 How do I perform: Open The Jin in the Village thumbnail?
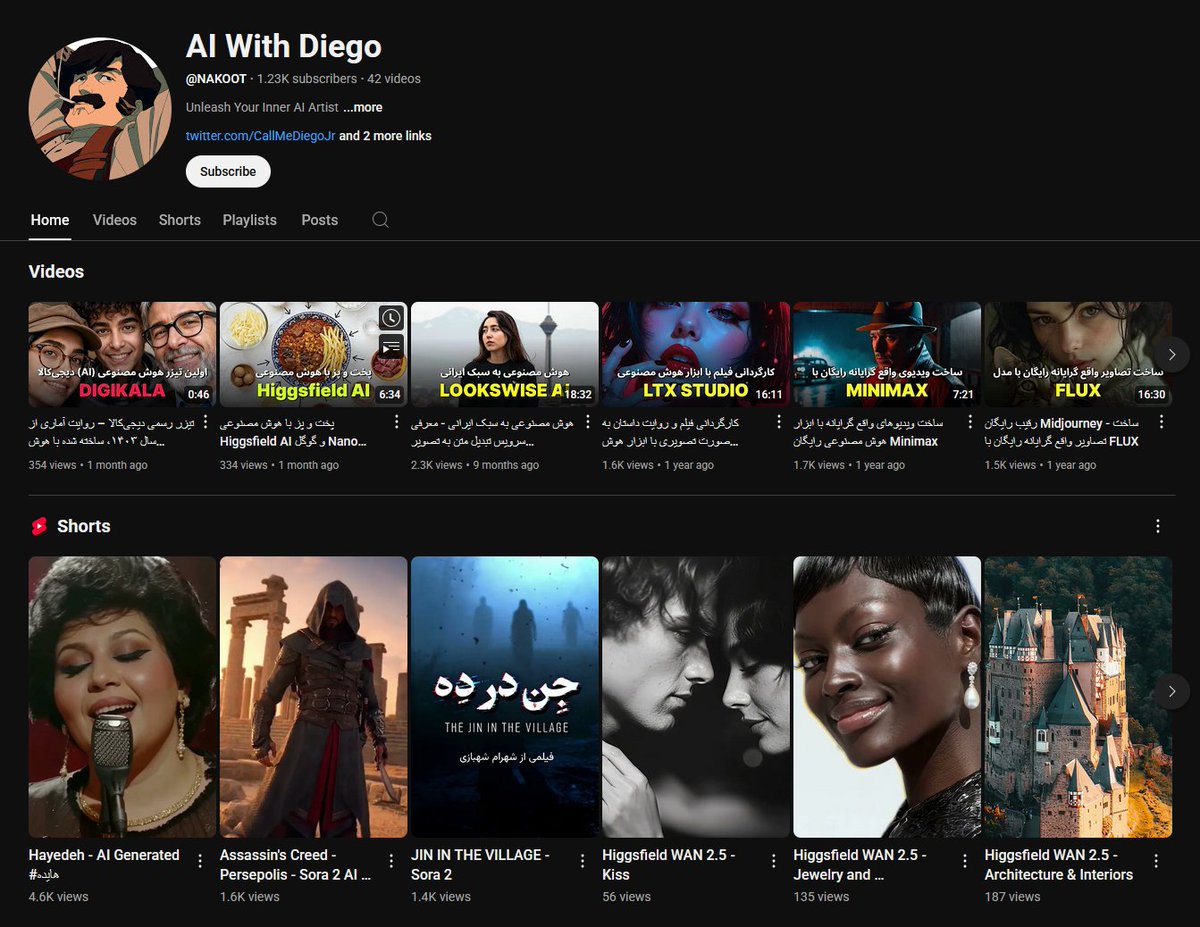coord(505,697)
